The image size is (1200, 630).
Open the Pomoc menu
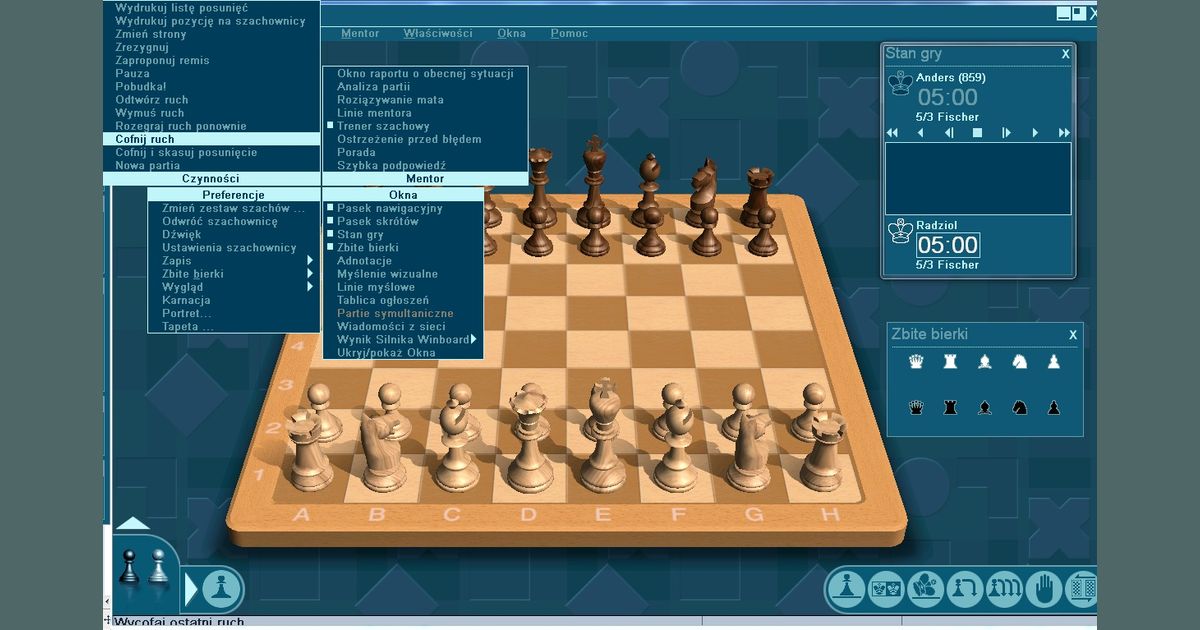(x=569, y=33)
